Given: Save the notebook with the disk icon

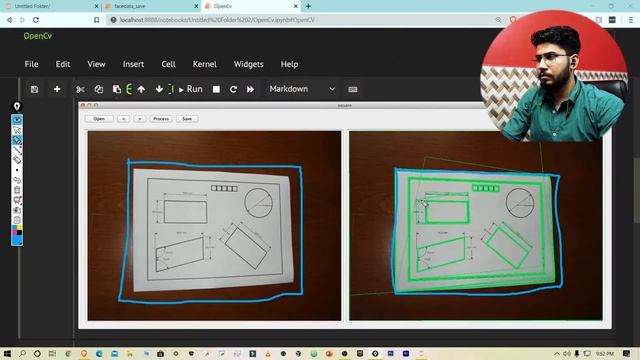Looking at the screenshot, I should (x=34, y=89).
